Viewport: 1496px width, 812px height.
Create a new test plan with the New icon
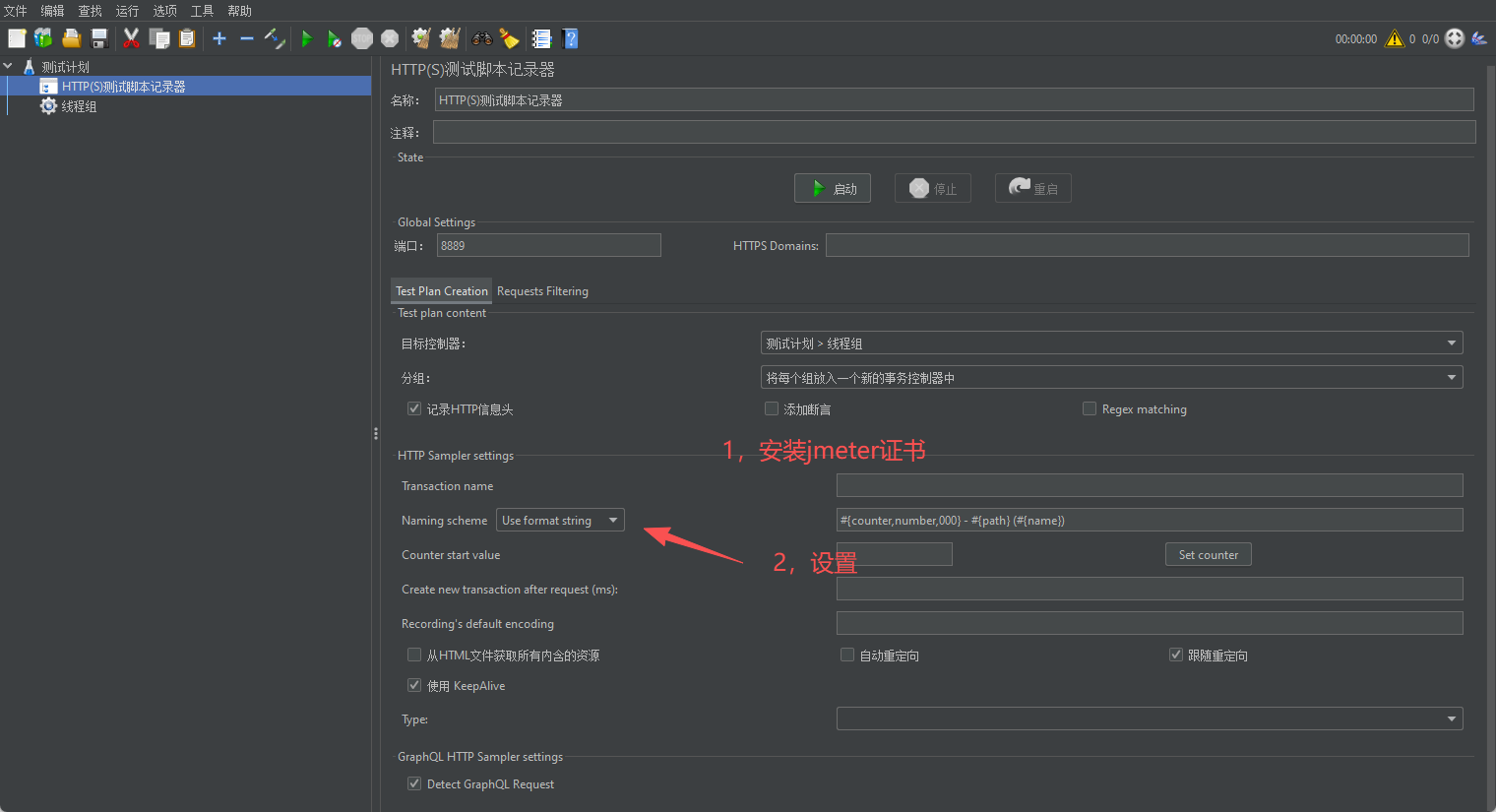tap(17, 38)
